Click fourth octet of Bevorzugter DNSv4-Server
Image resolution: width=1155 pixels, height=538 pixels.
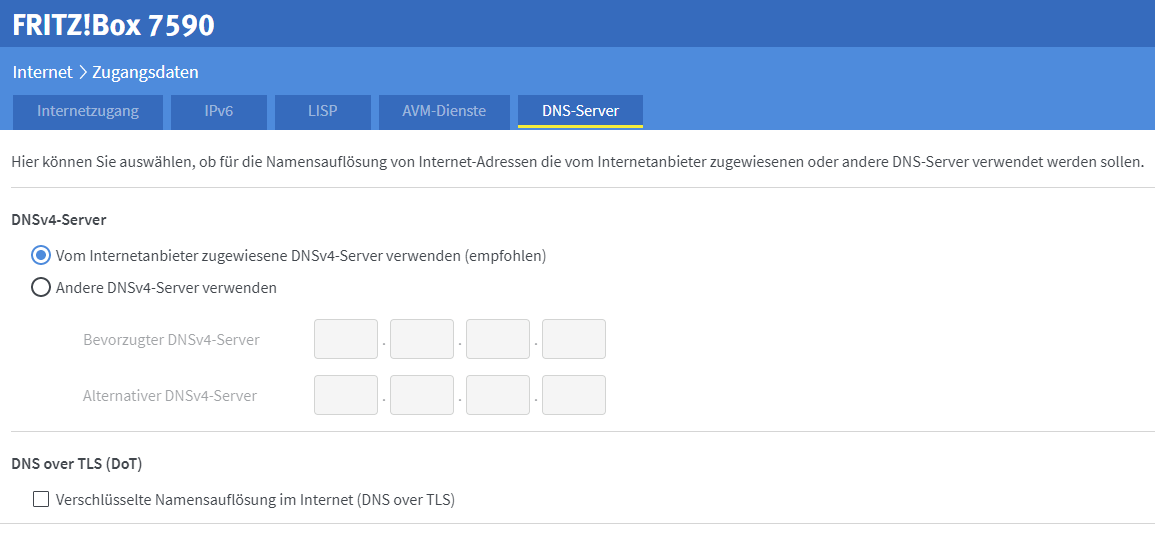(x=574, y=339)
